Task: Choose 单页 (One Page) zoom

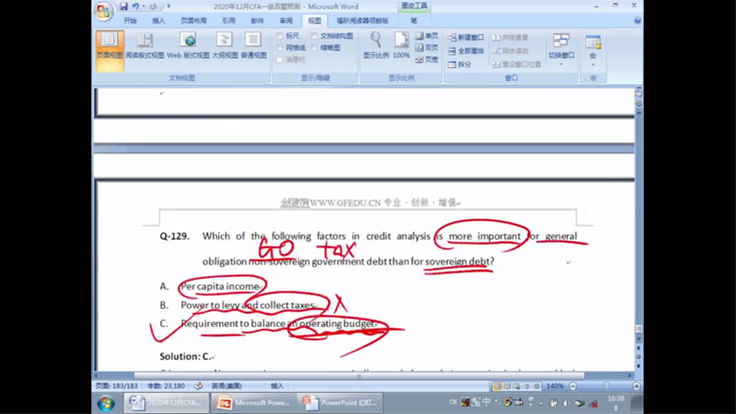Action: coord(427,36)
